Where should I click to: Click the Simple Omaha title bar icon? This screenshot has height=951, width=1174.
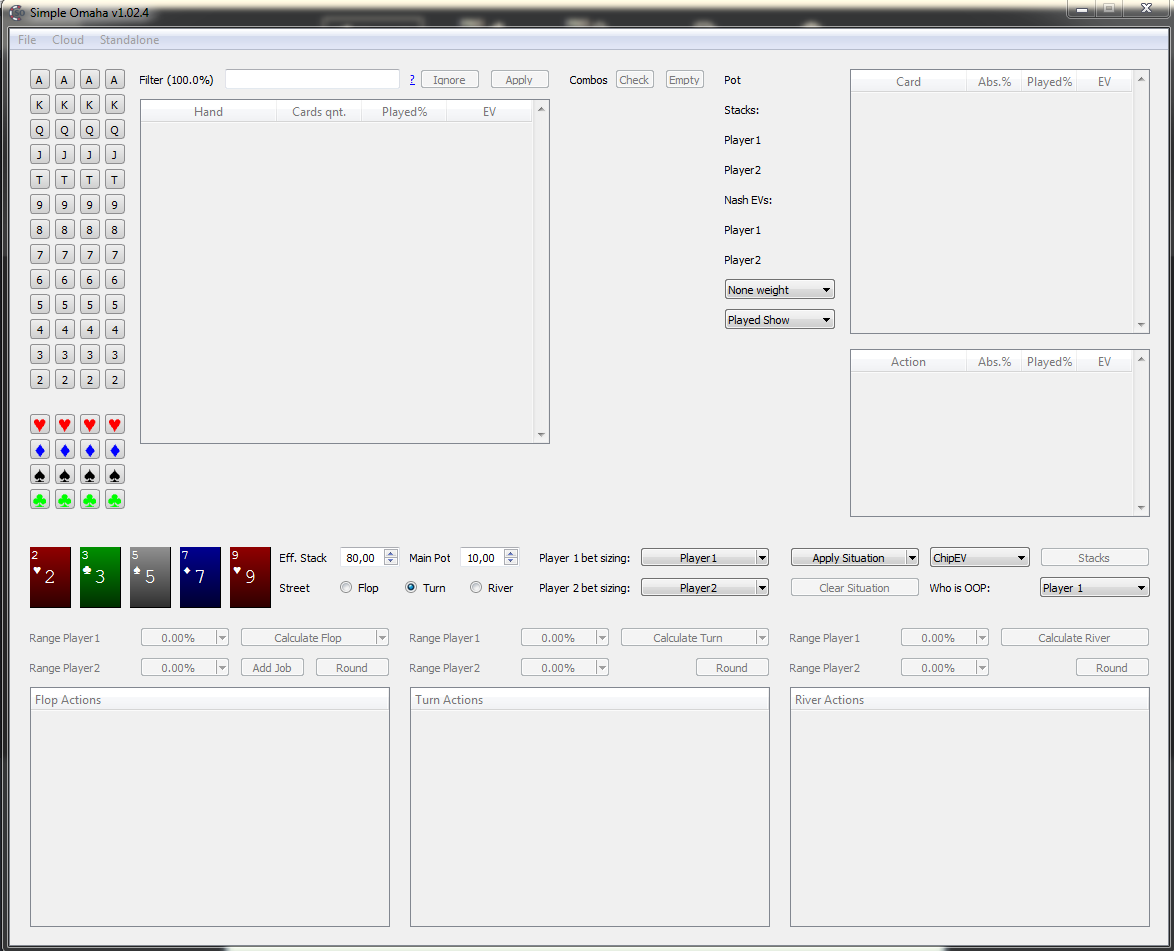click(x=16, y=13)
